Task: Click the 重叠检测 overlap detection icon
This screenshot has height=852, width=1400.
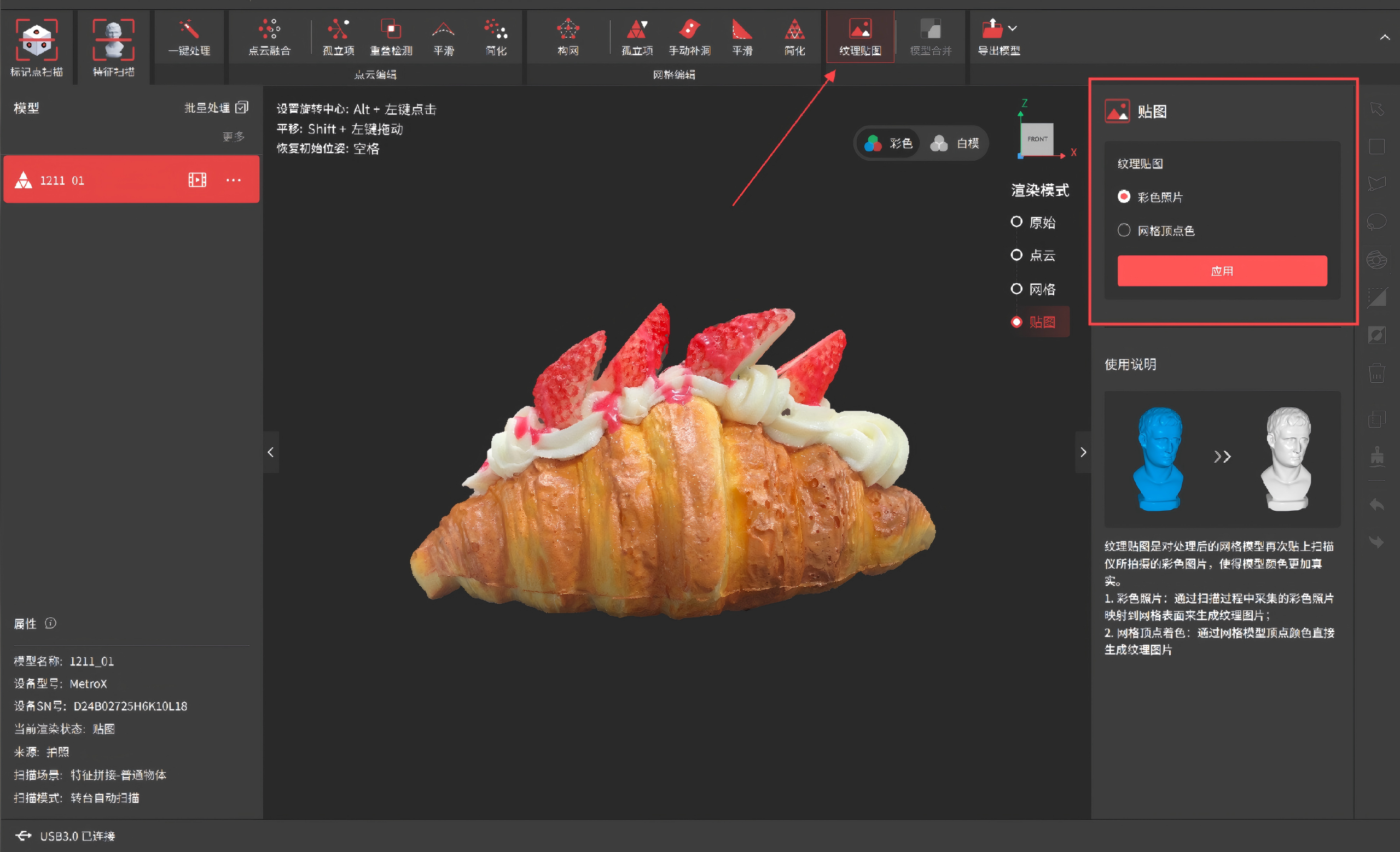Action: (x=391, y=30)
